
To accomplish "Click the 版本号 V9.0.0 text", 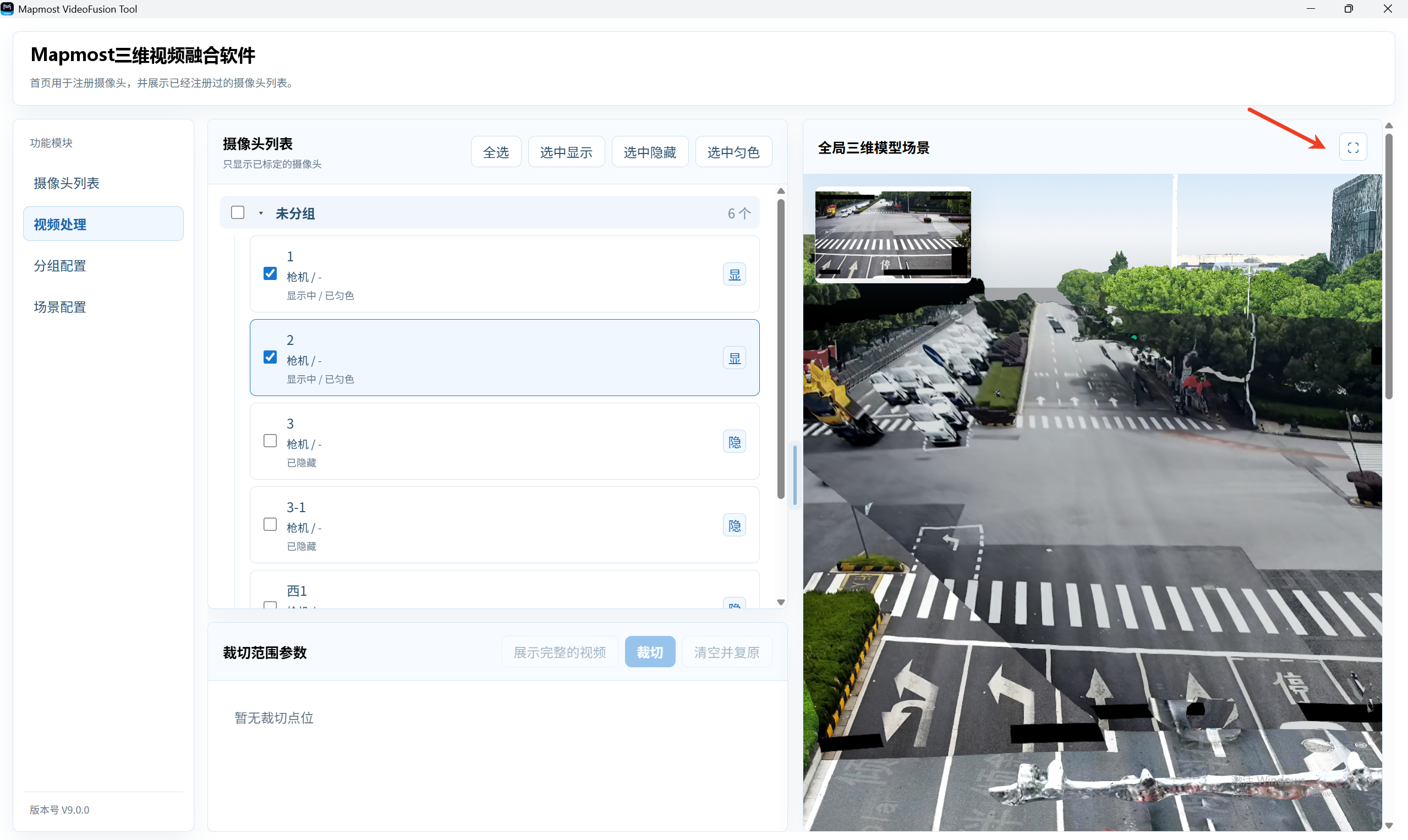I will click(59, 810).
